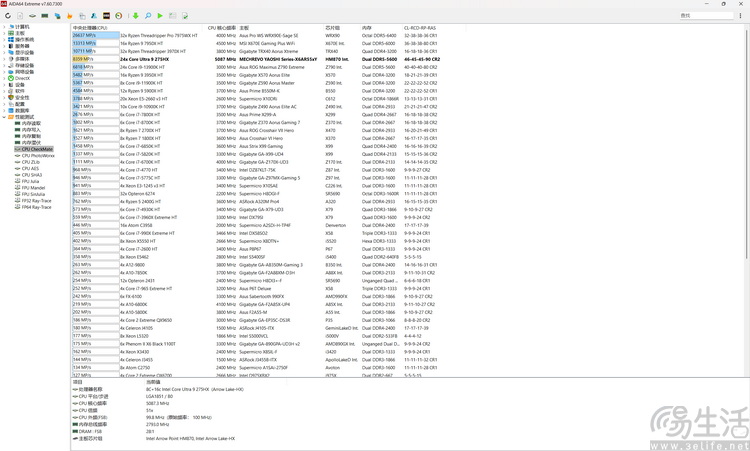Screen dimensions: 750x451
Task: Select the 数据库 tree item
Action: point(19,110)
